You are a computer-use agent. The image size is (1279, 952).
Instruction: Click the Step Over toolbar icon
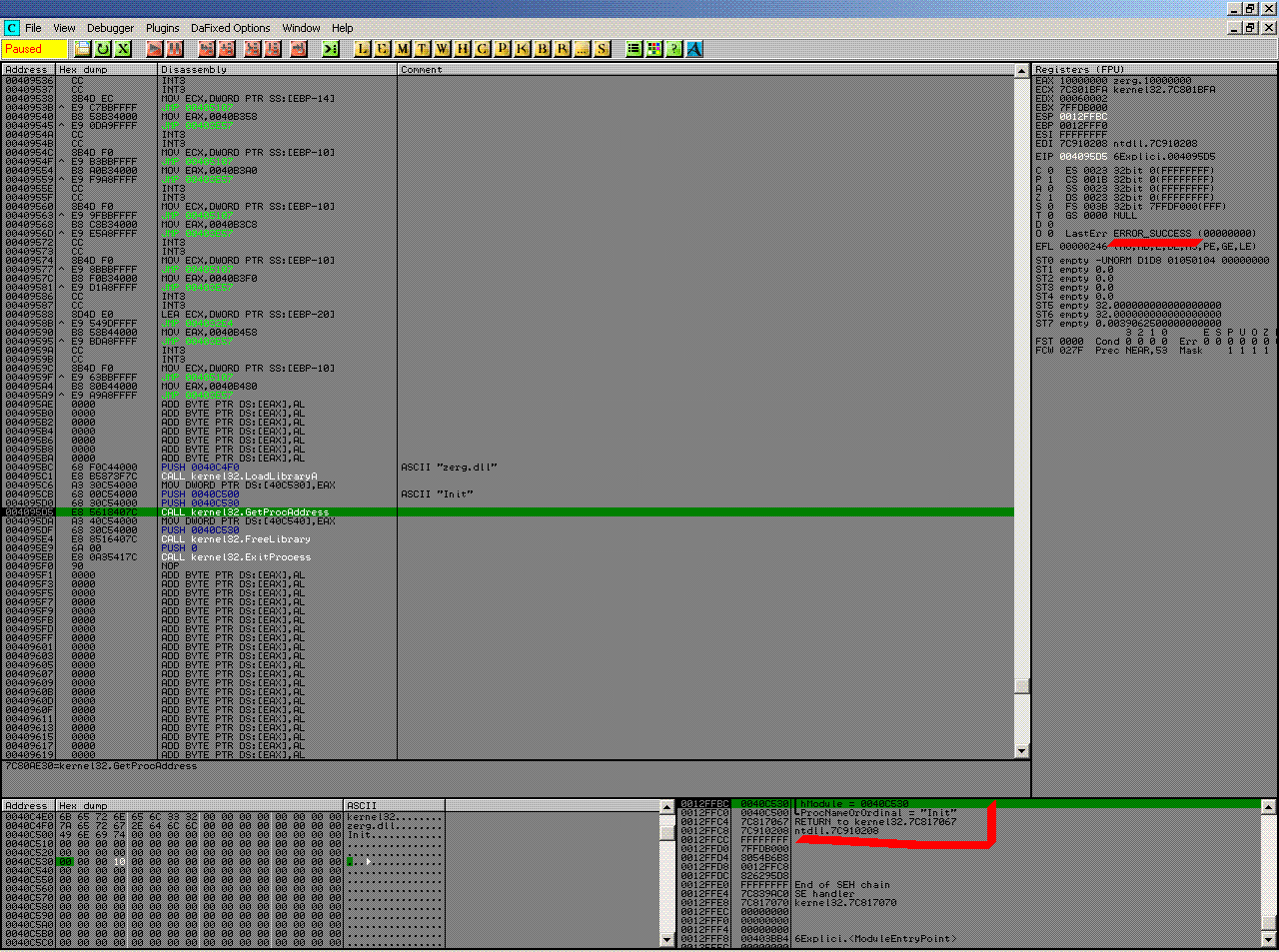click(x=227, y=48)
